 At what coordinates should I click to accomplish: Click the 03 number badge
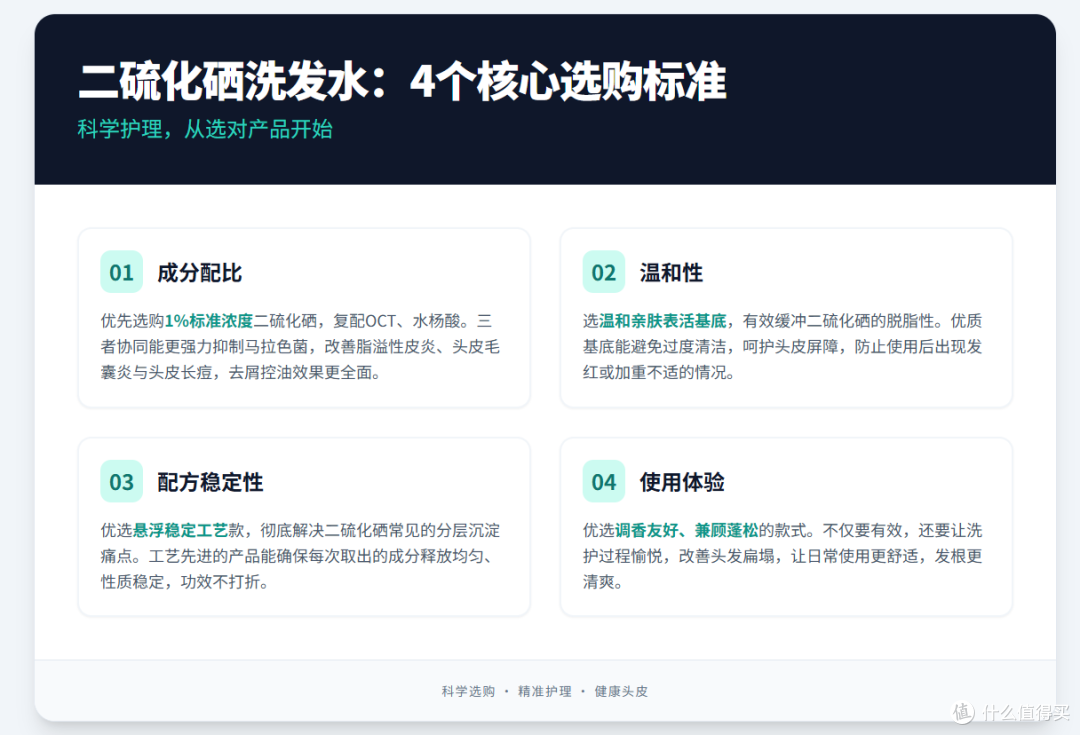tap(121, 482)
